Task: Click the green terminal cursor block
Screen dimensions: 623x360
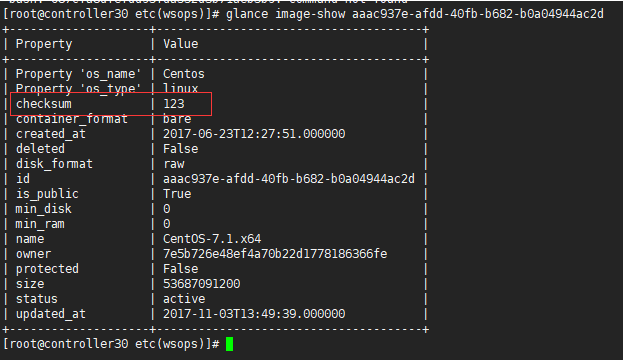Action: (x=229, y=344)
